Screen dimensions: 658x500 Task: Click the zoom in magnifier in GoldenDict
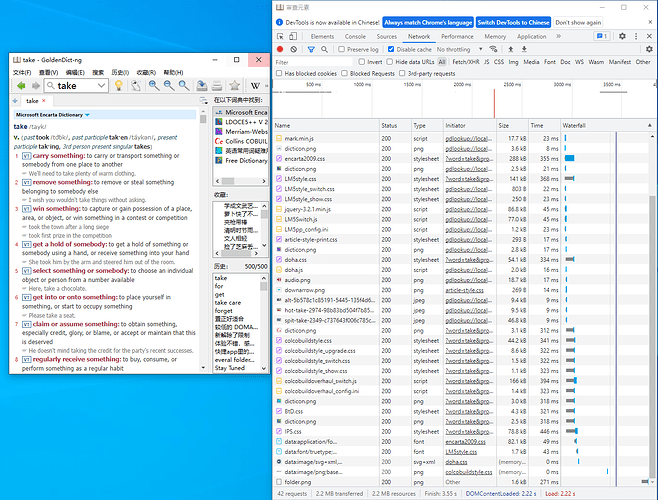click(x=154, y=86)
